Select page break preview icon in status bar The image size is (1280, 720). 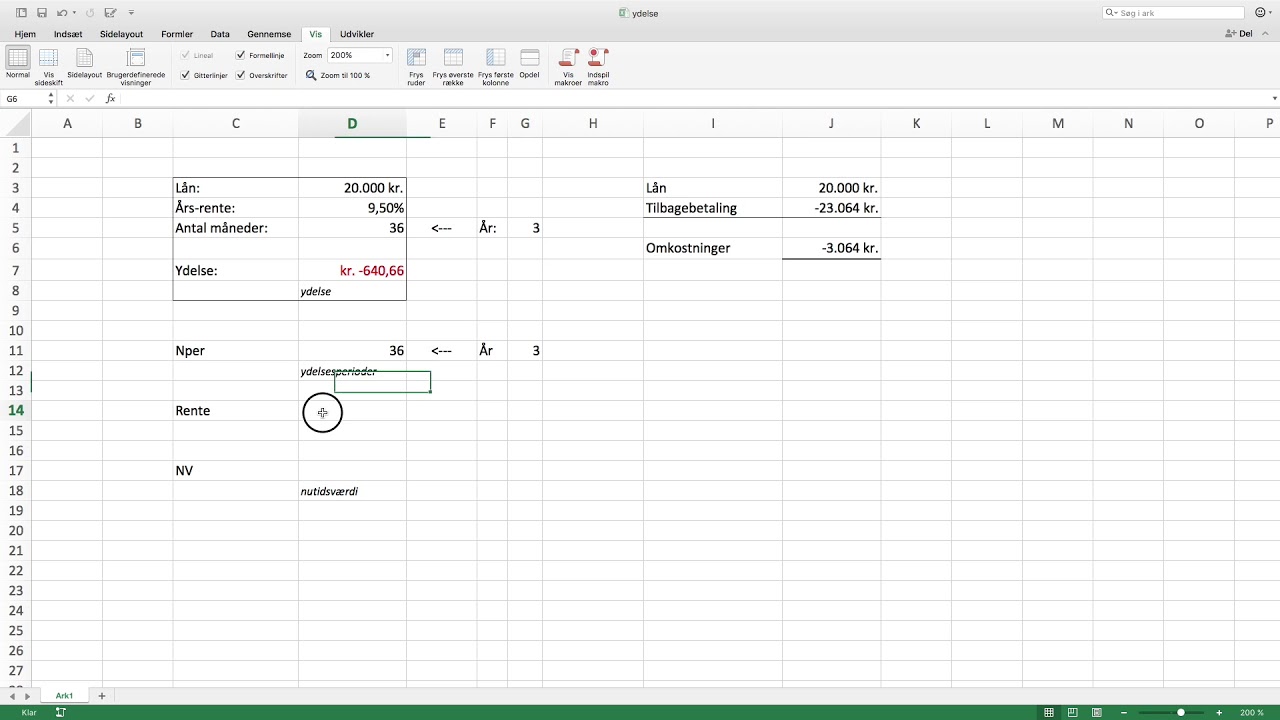[1097, 713]
